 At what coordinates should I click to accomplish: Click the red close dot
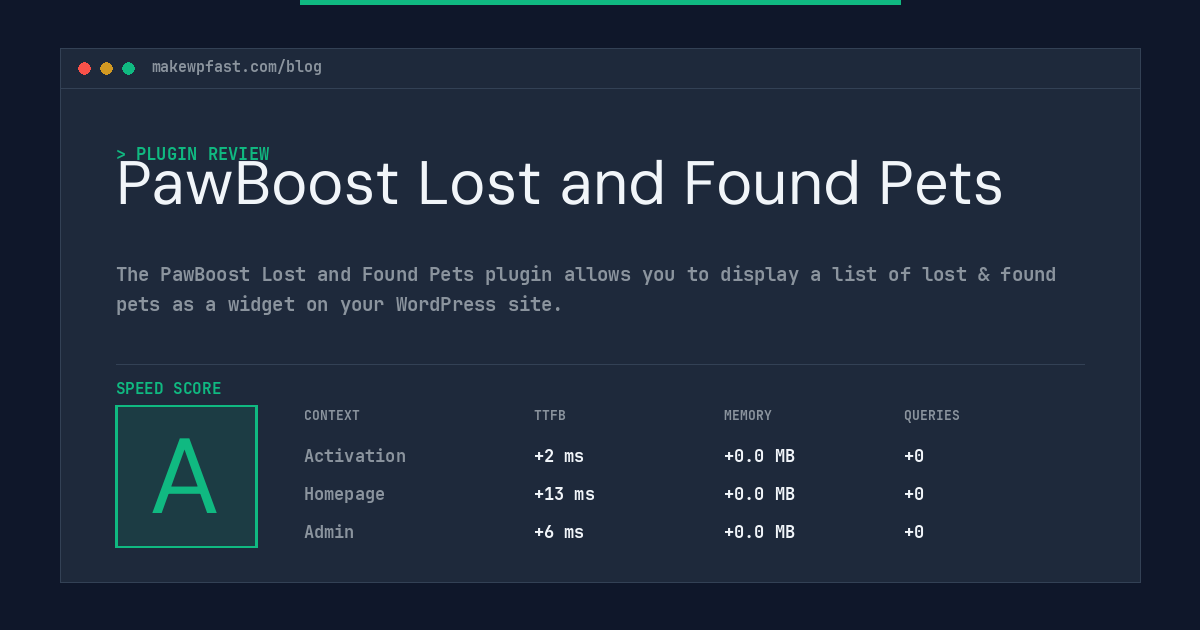(84, 68)
